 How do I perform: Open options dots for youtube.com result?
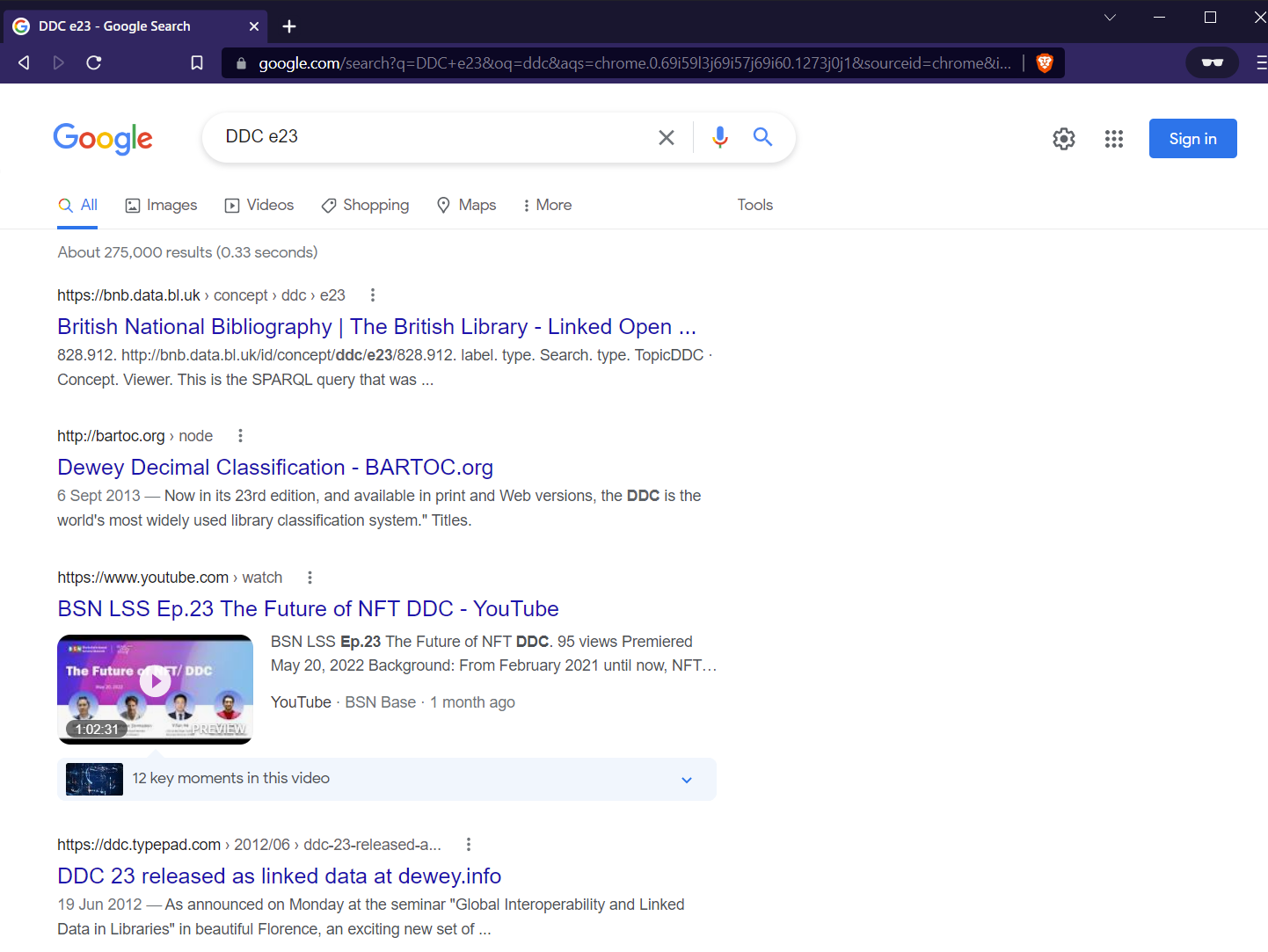click(x=310, y=578)
